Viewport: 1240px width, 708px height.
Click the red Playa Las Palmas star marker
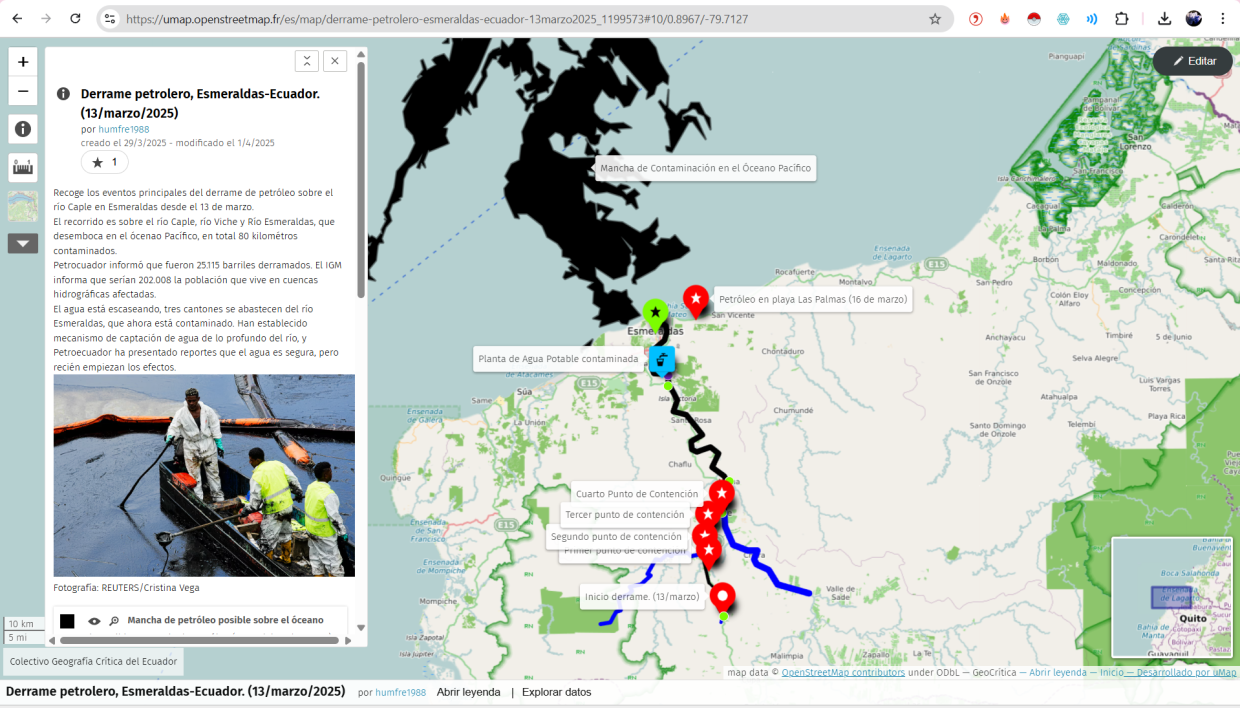pyautogui.click(x=696, y=299)
